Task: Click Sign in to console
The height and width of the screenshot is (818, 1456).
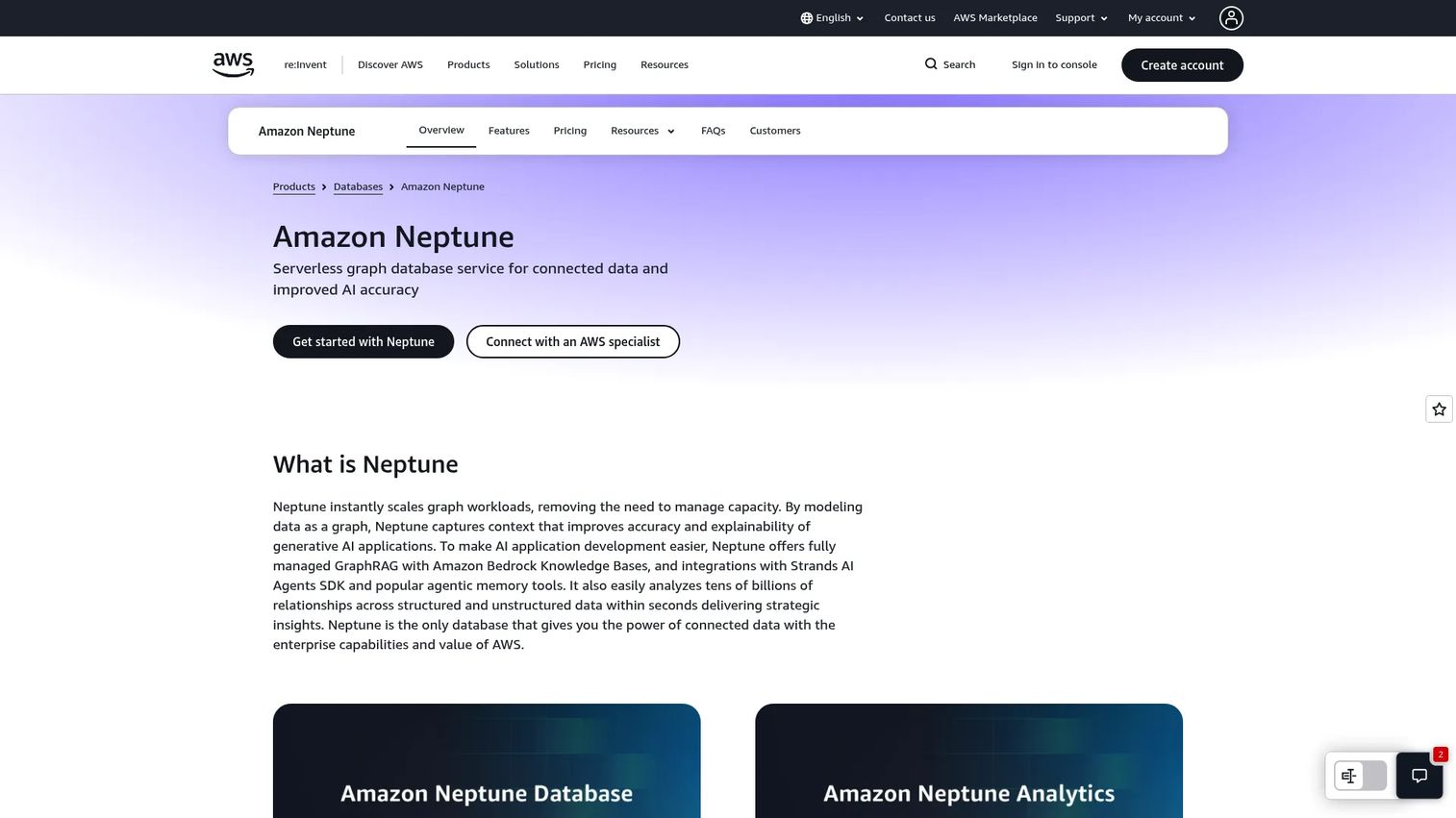Action: (x=1054, y=65)
